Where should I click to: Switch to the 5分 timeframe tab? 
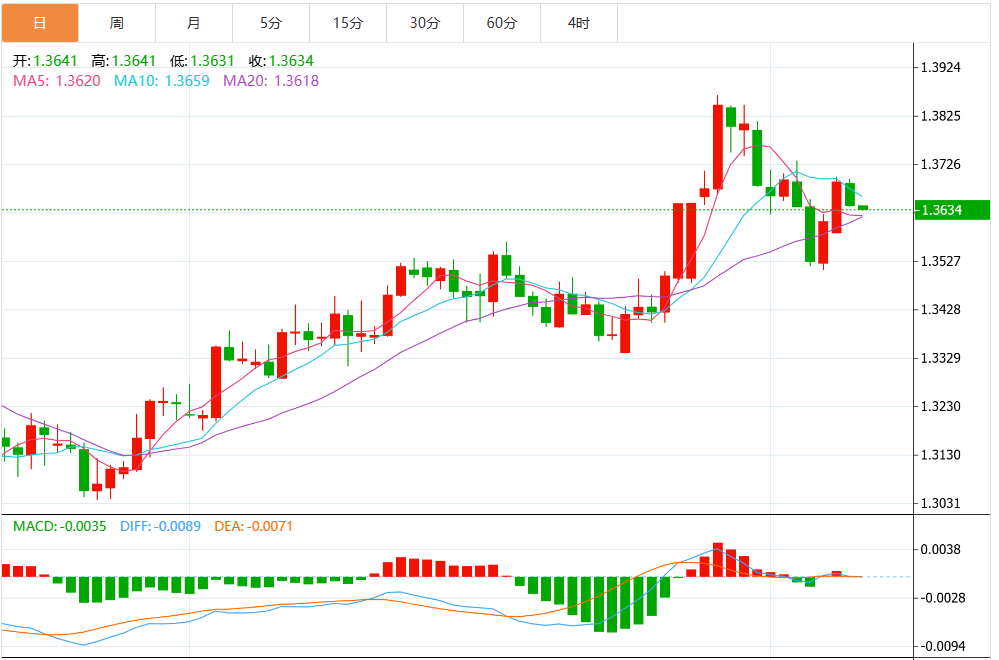coord(270,22)
